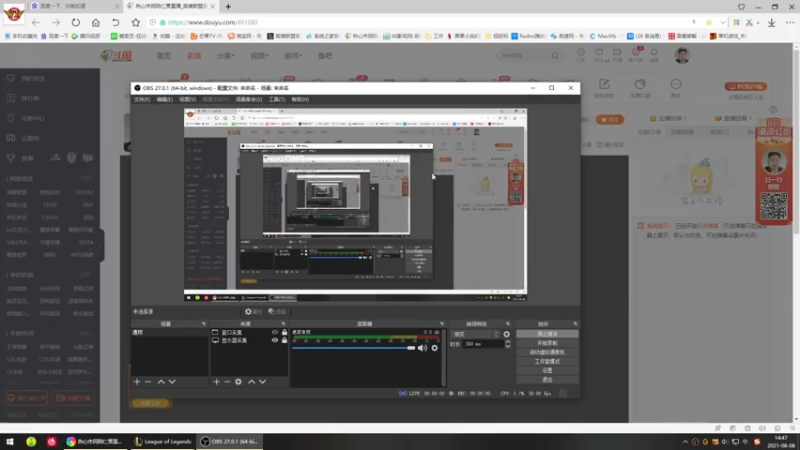This screenshot has height=450, width=800.
Task: Open OBS 场景集合(S) menu
Action: tap(249, 99)
